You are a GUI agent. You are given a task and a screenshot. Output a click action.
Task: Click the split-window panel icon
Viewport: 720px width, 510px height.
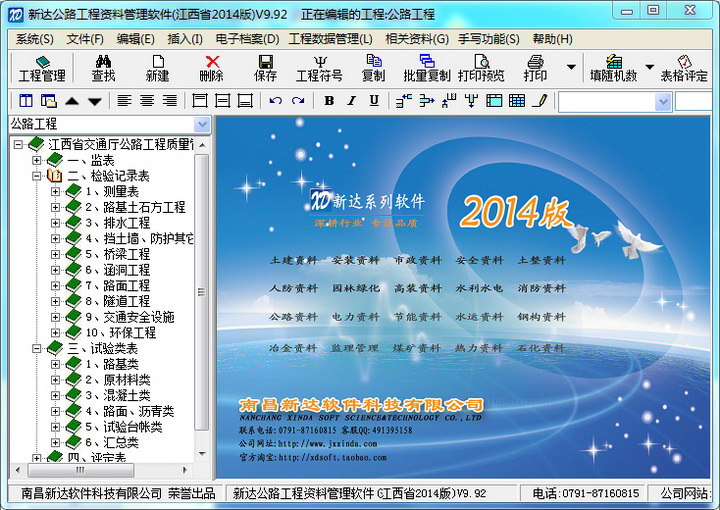click(26, 101)
